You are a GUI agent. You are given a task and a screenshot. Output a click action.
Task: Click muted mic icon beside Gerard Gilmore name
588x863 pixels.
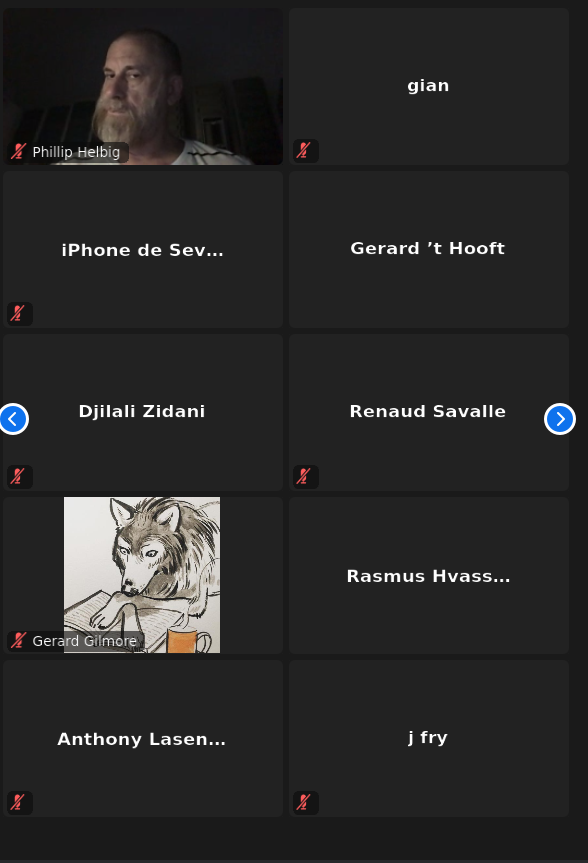pos(19,640)
